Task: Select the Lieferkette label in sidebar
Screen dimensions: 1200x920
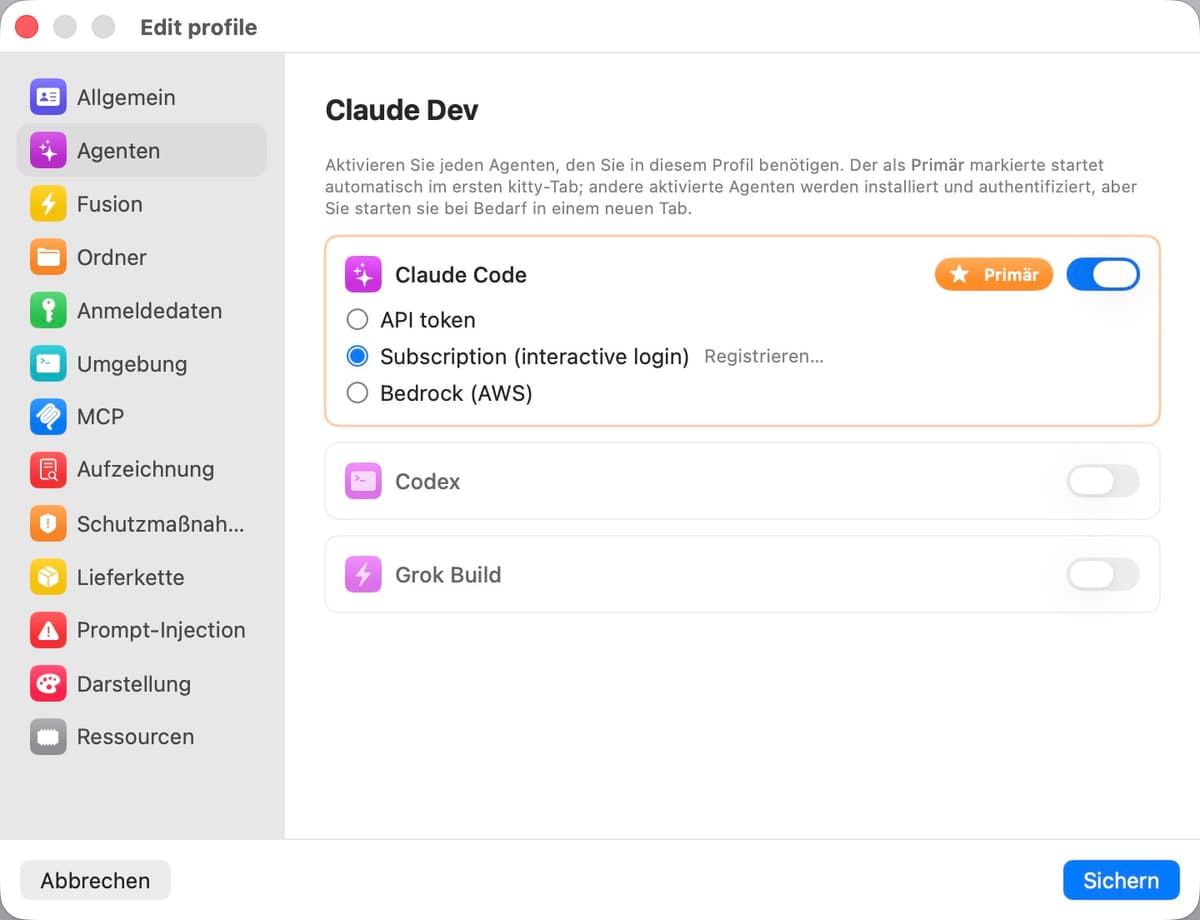Action: coord(130,577)
